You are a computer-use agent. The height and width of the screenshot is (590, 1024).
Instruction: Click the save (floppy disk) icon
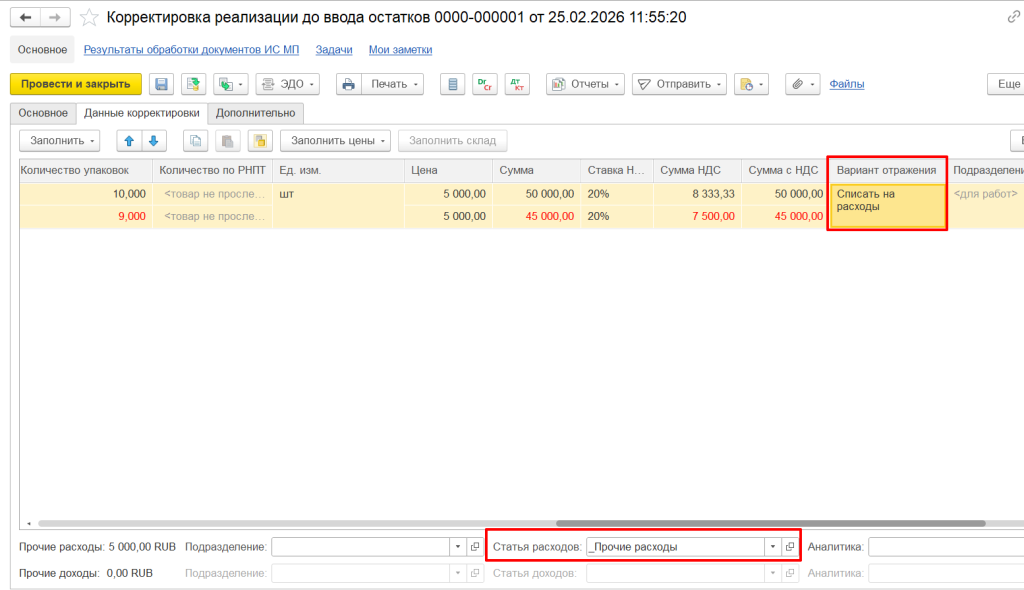click(160, 84)
